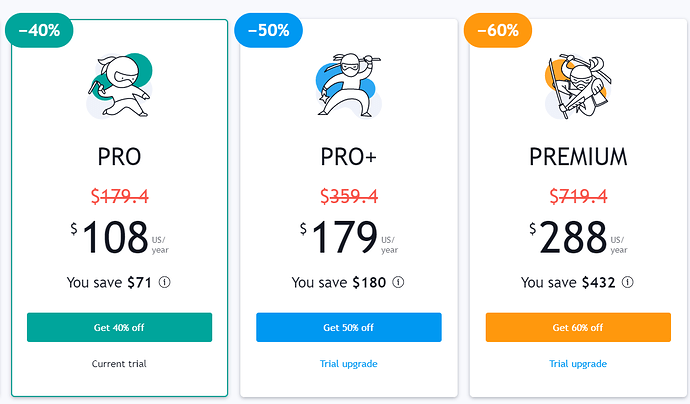Click the PREMIUM ninja with staff illustration
The image size is (690, 404).
578,86
